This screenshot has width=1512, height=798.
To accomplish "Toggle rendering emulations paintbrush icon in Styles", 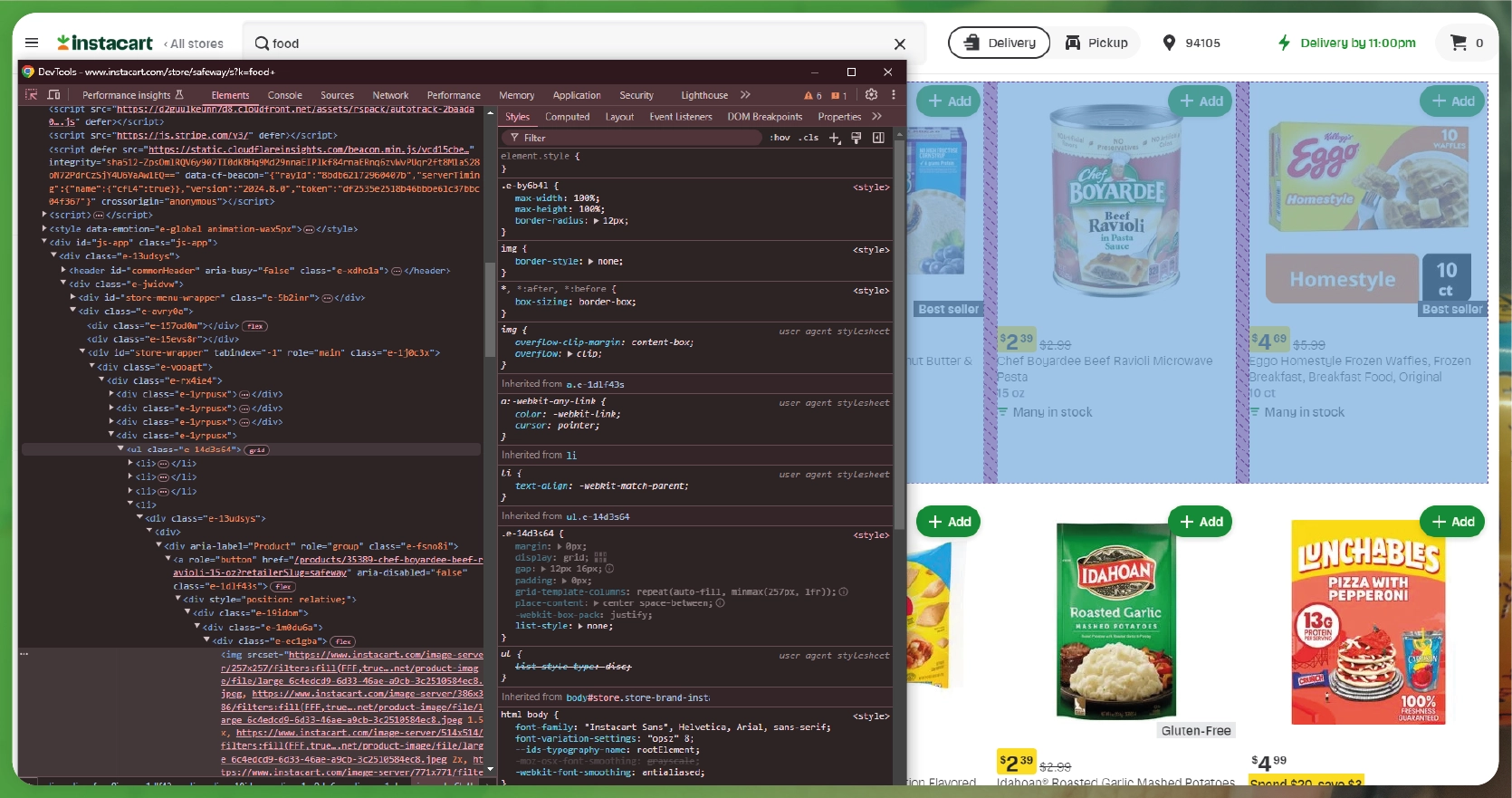I will [x=856, y=138].
